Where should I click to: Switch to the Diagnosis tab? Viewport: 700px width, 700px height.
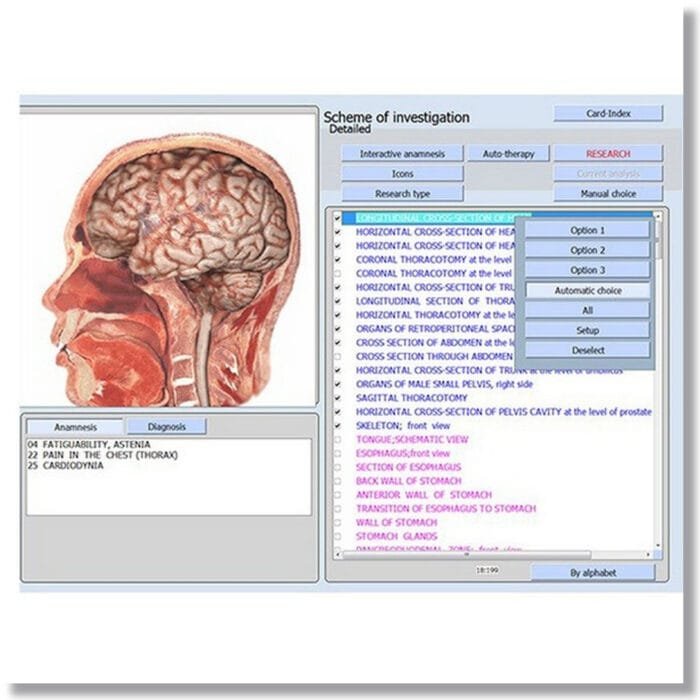click(x=167, y=427)
